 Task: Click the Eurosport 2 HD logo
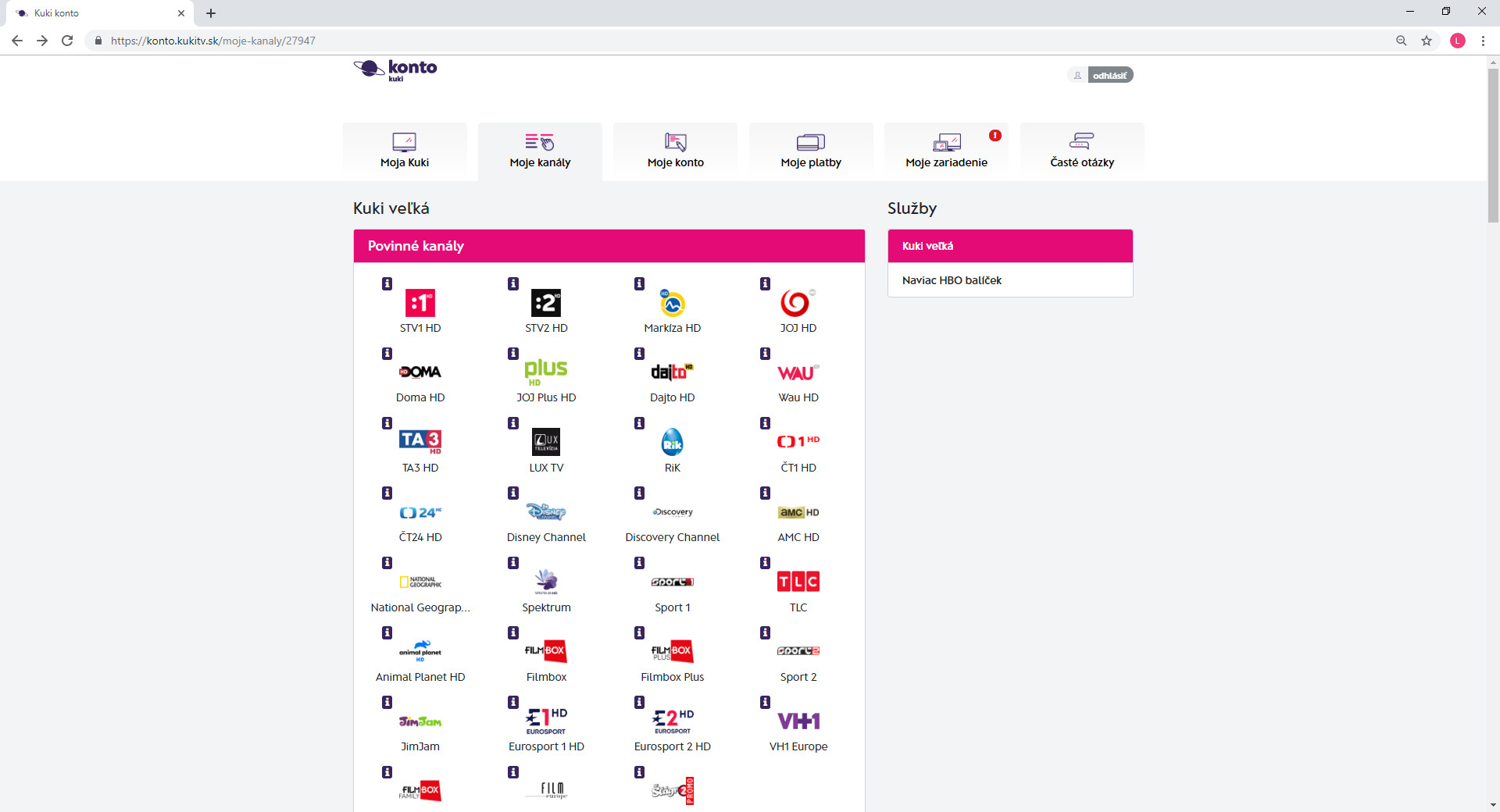pos(673,721)
